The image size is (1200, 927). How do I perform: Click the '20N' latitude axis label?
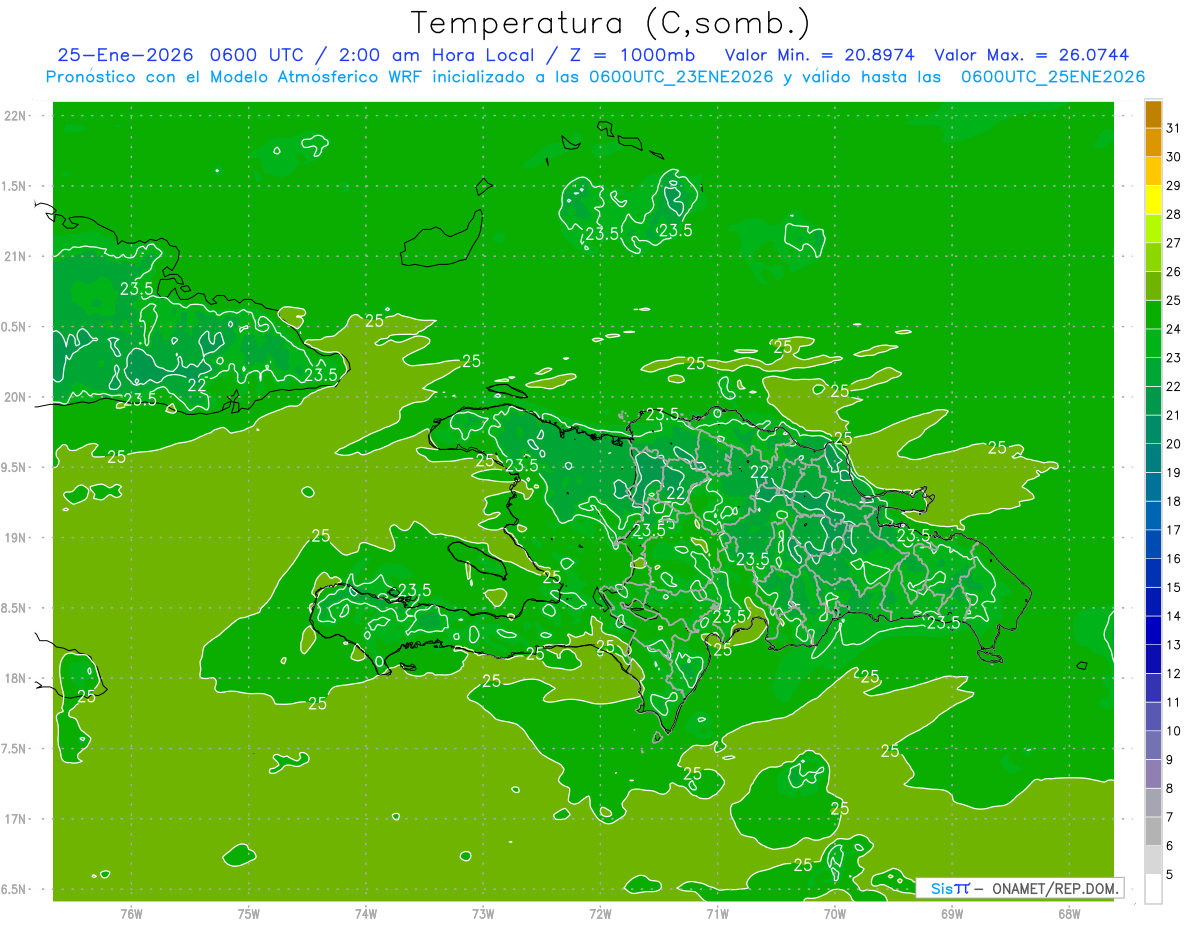[x=16, y=398]
